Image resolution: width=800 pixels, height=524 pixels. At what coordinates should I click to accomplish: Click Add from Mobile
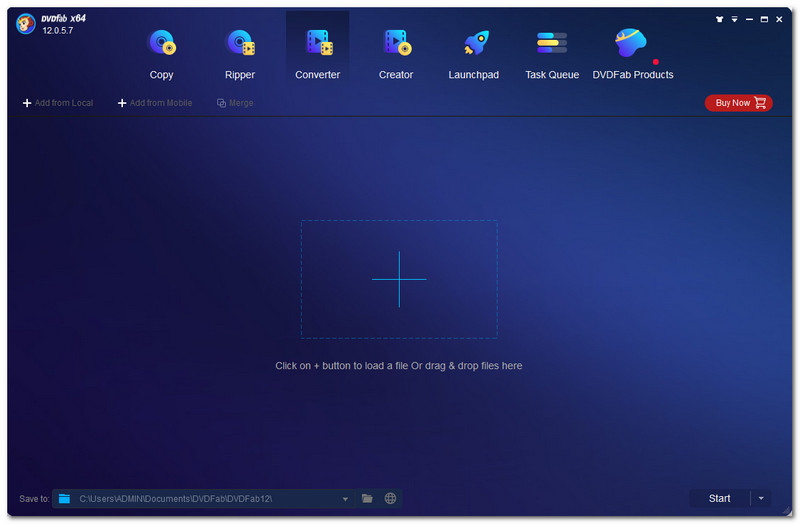155,103
